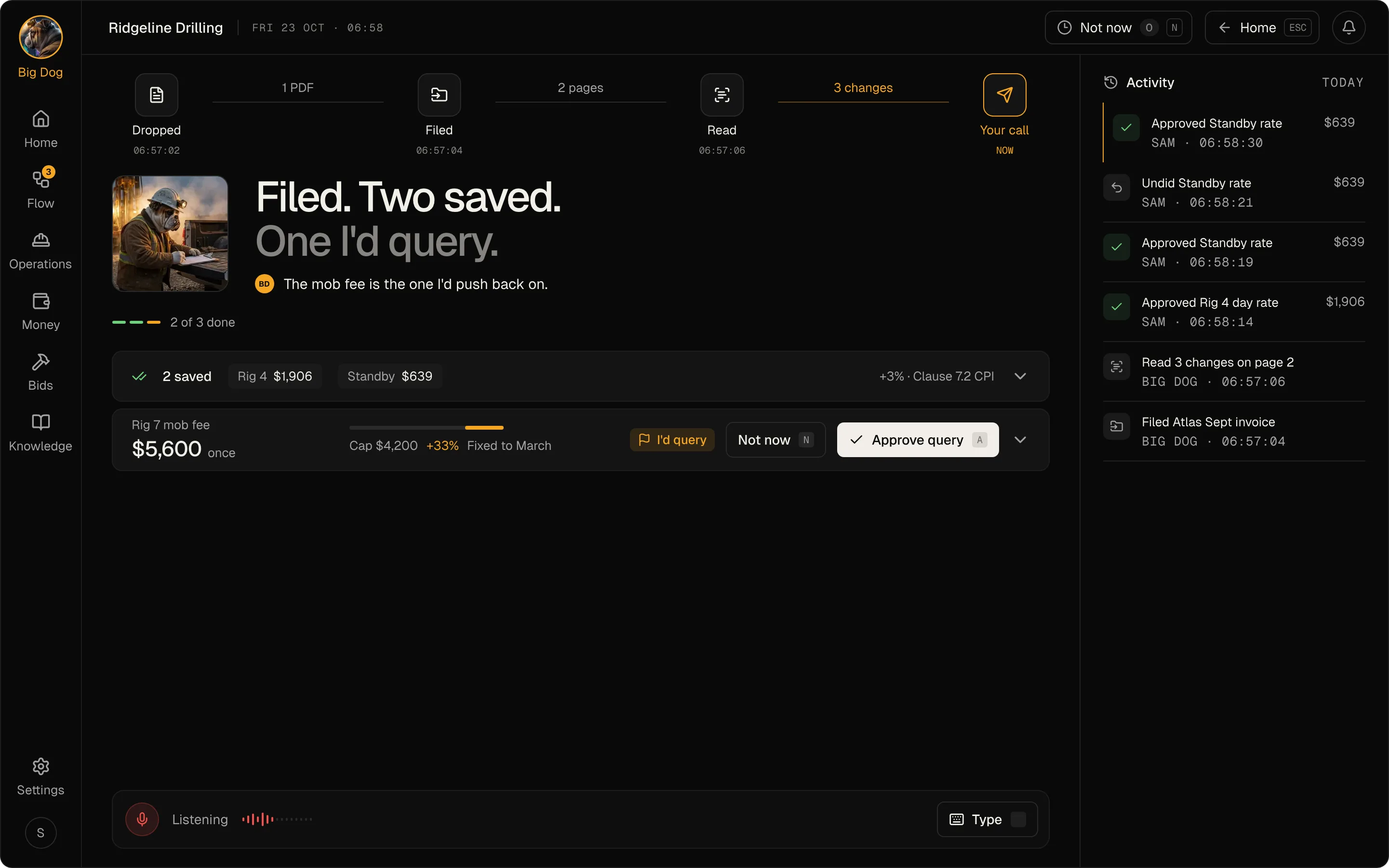Click the Not now button in header
Viewport: 1389px width, 868px height.
pyautogui.click(x=1118, y=27)
